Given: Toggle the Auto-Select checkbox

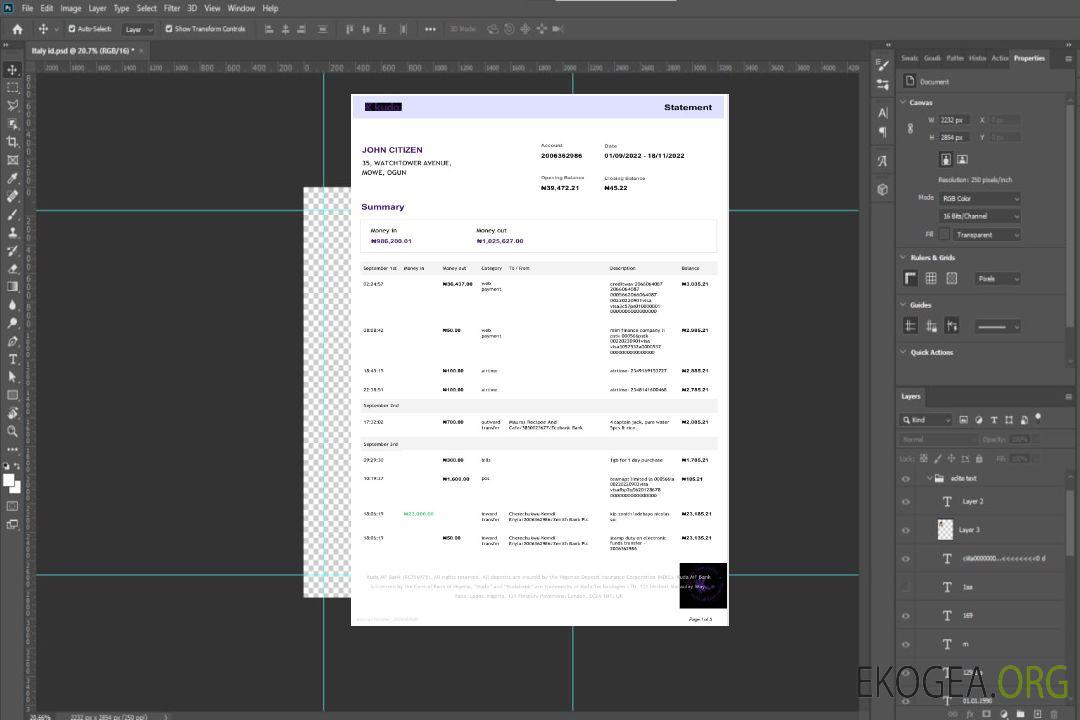Looking at the screenshot, I should click(72, 29).
